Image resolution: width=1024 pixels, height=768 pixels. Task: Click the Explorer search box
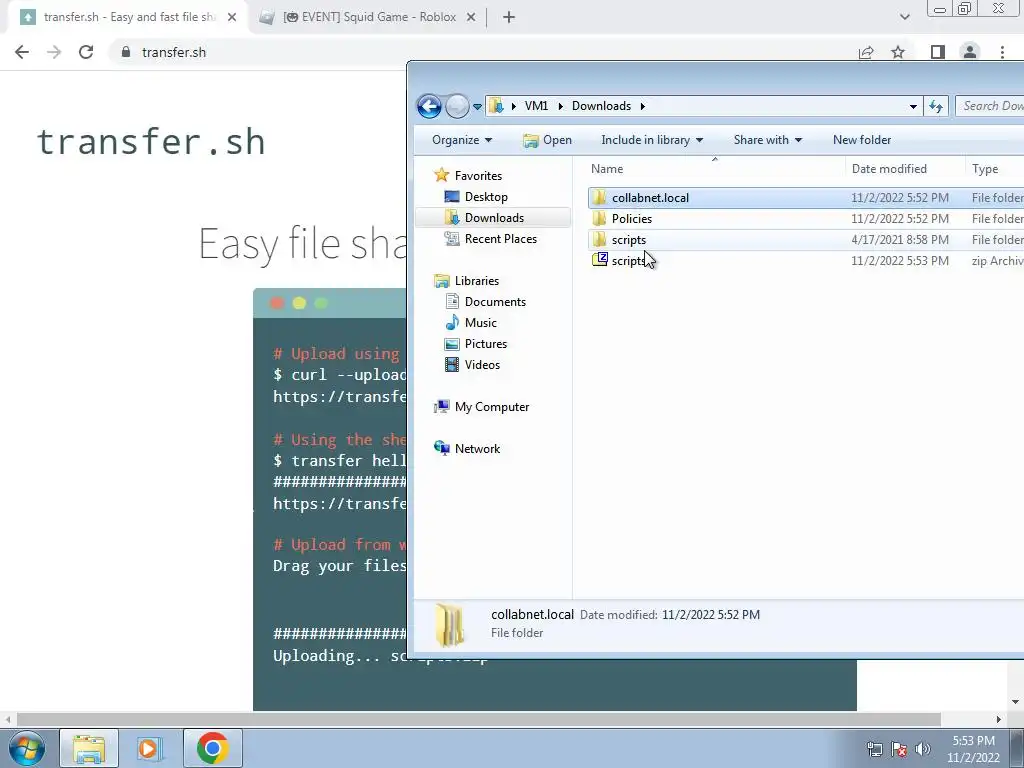(989, 106)
